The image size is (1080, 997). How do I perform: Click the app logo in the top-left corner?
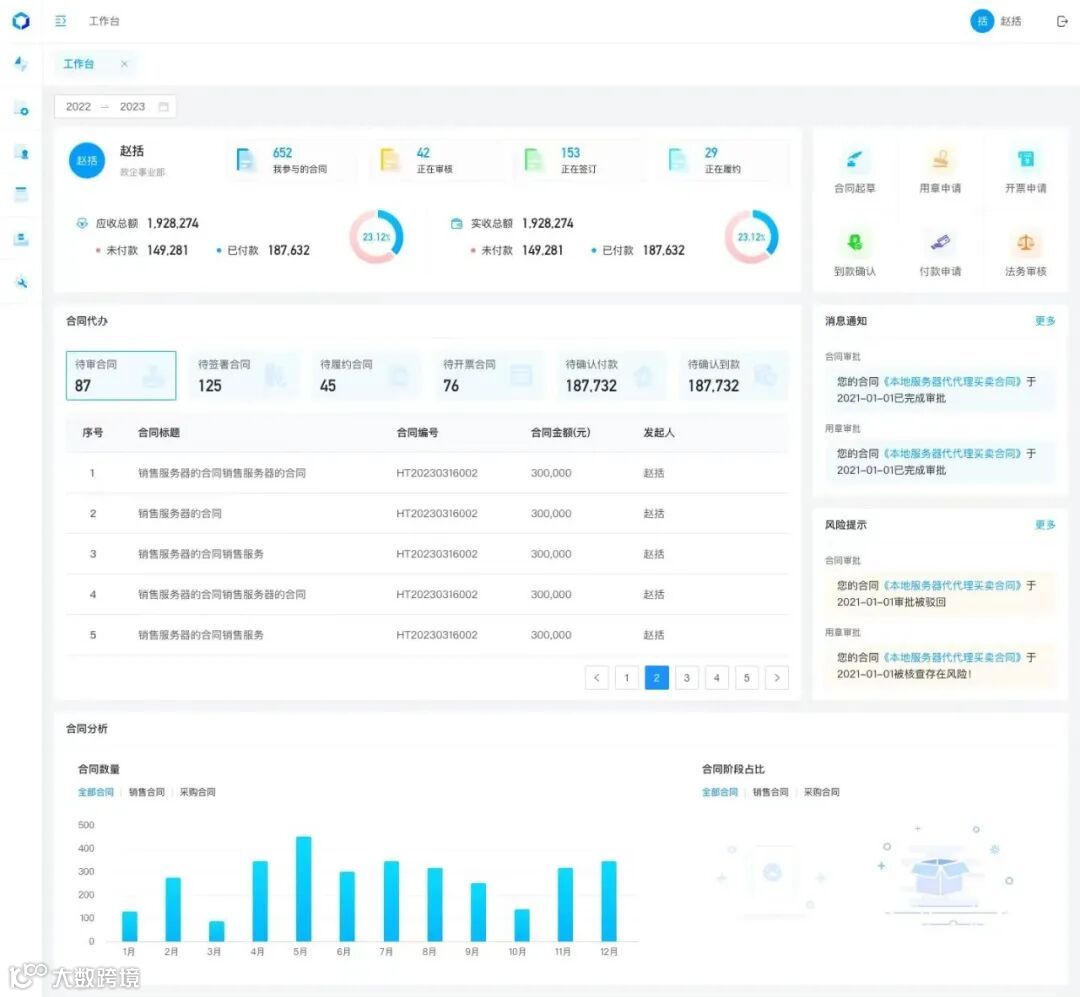coord(21,21)
